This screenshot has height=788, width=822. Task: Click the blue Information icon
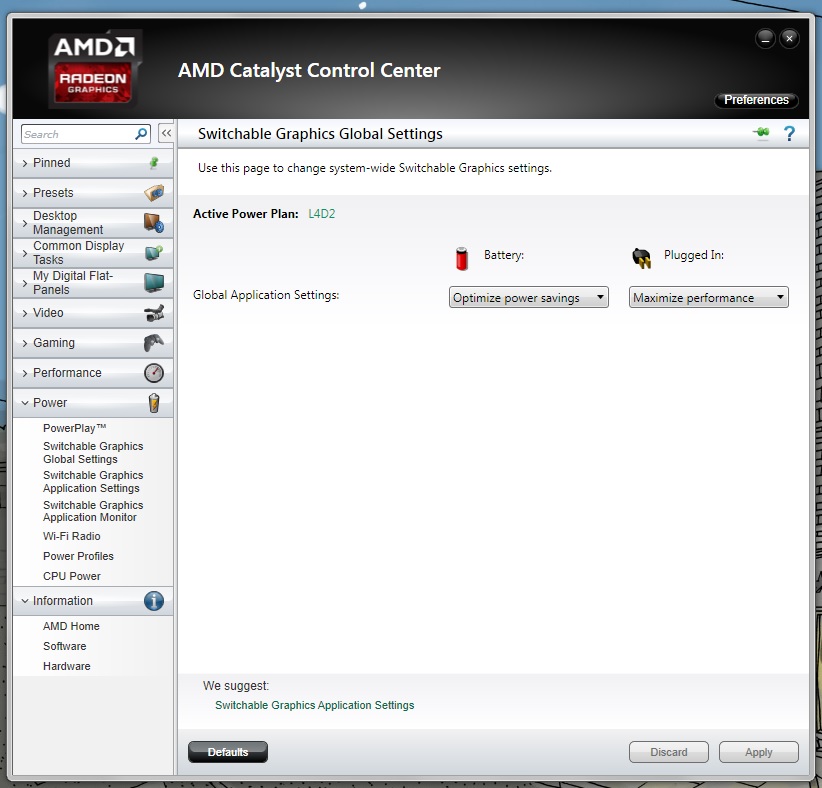[154, 601]
